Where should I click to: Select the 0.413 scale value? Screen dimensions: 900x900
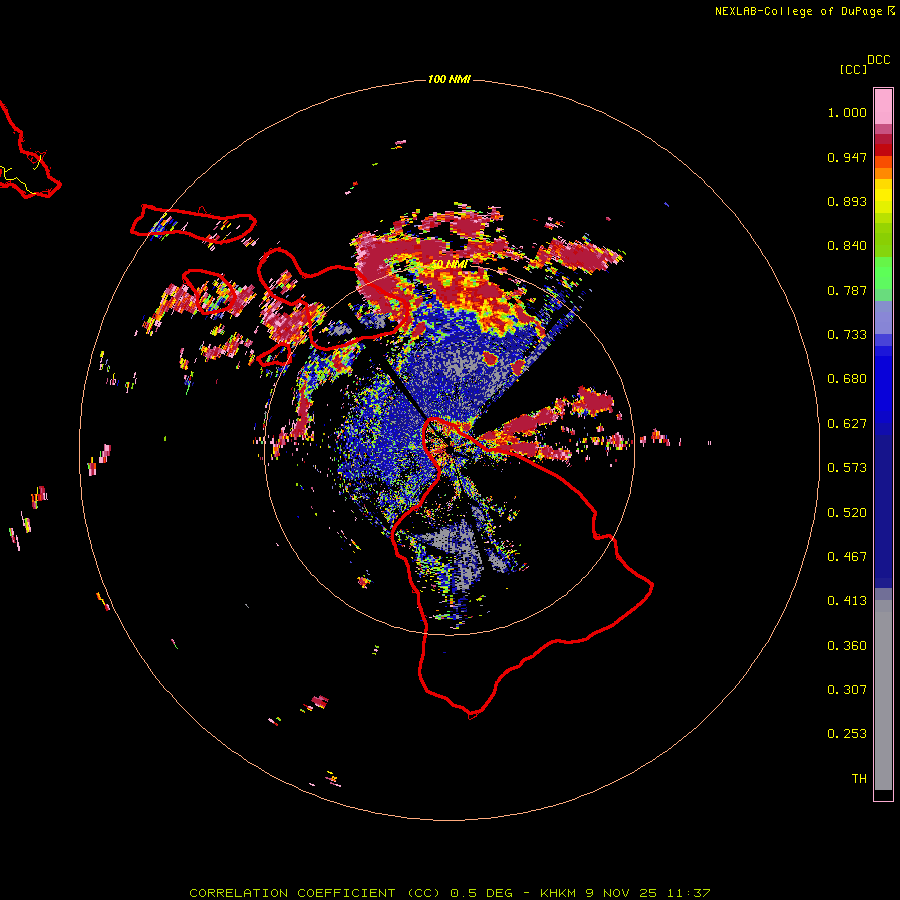click(847, 601)
